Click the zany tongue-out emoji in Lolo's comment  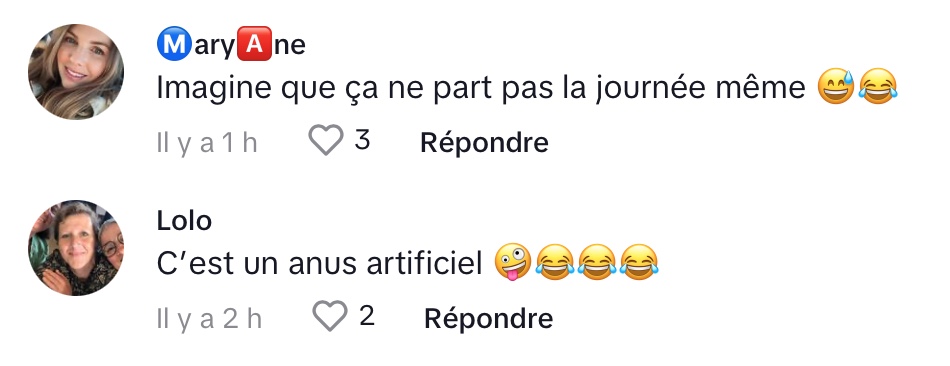click(513, 263)
